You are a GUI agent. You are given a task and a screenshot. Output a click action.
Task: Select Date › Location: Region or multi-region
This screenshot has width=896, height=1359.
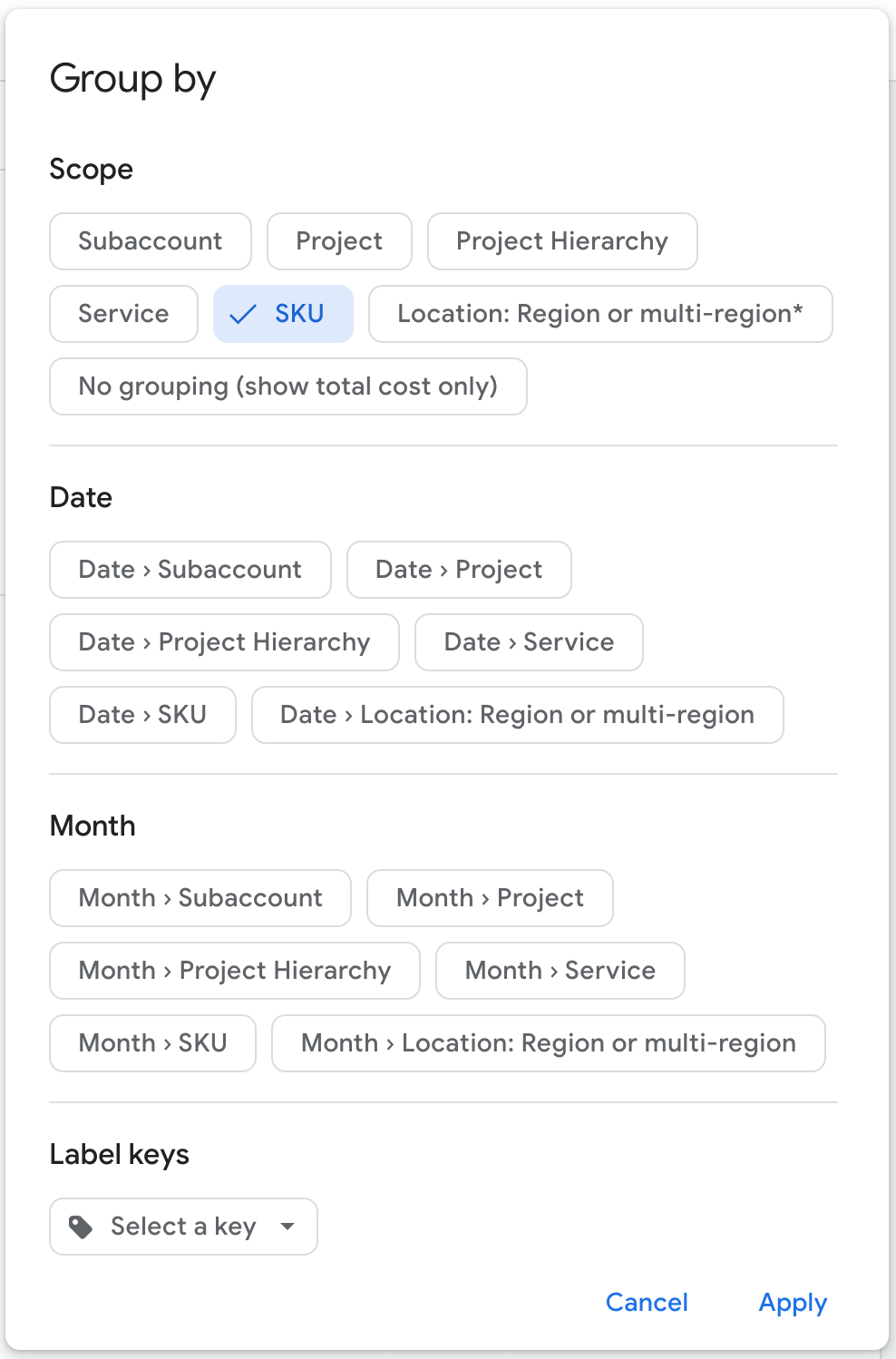(518, 715)
